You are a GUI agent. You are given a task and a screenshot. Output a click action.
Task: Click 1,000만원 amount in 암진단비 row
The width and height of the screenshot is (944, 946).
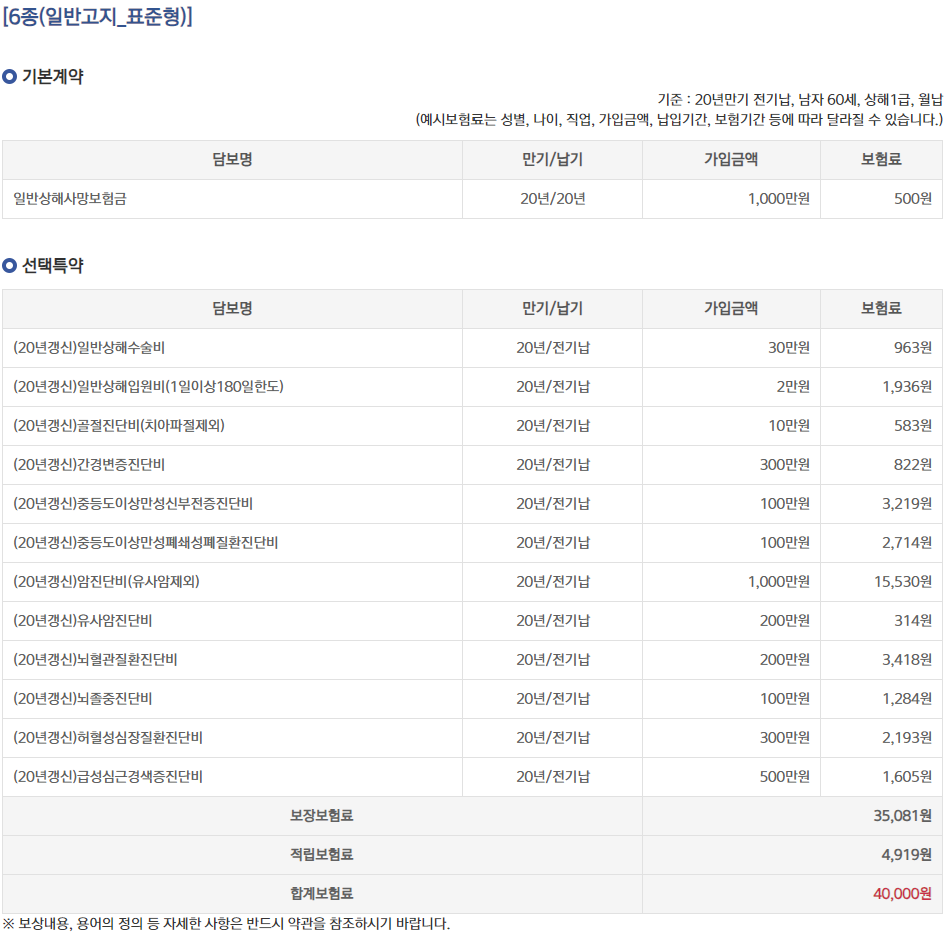click(779, 582)
